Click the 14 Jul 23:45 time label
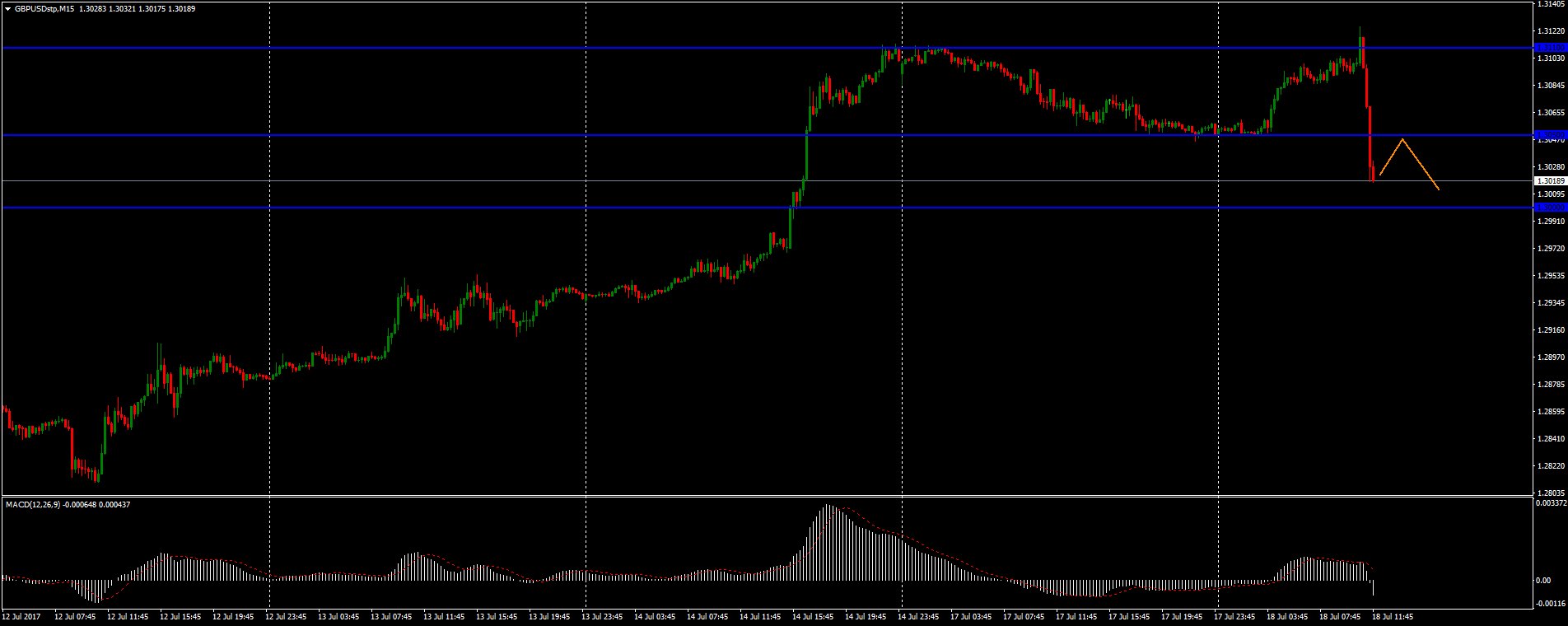 918,616
